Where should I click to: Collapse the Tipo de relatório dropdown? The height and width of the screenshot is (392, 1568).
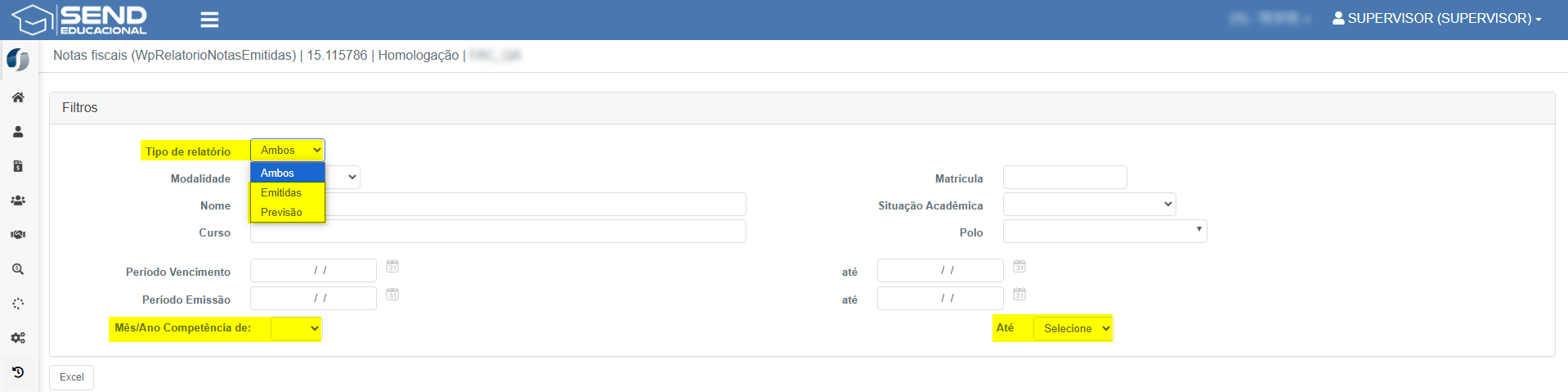pos(288,150)
